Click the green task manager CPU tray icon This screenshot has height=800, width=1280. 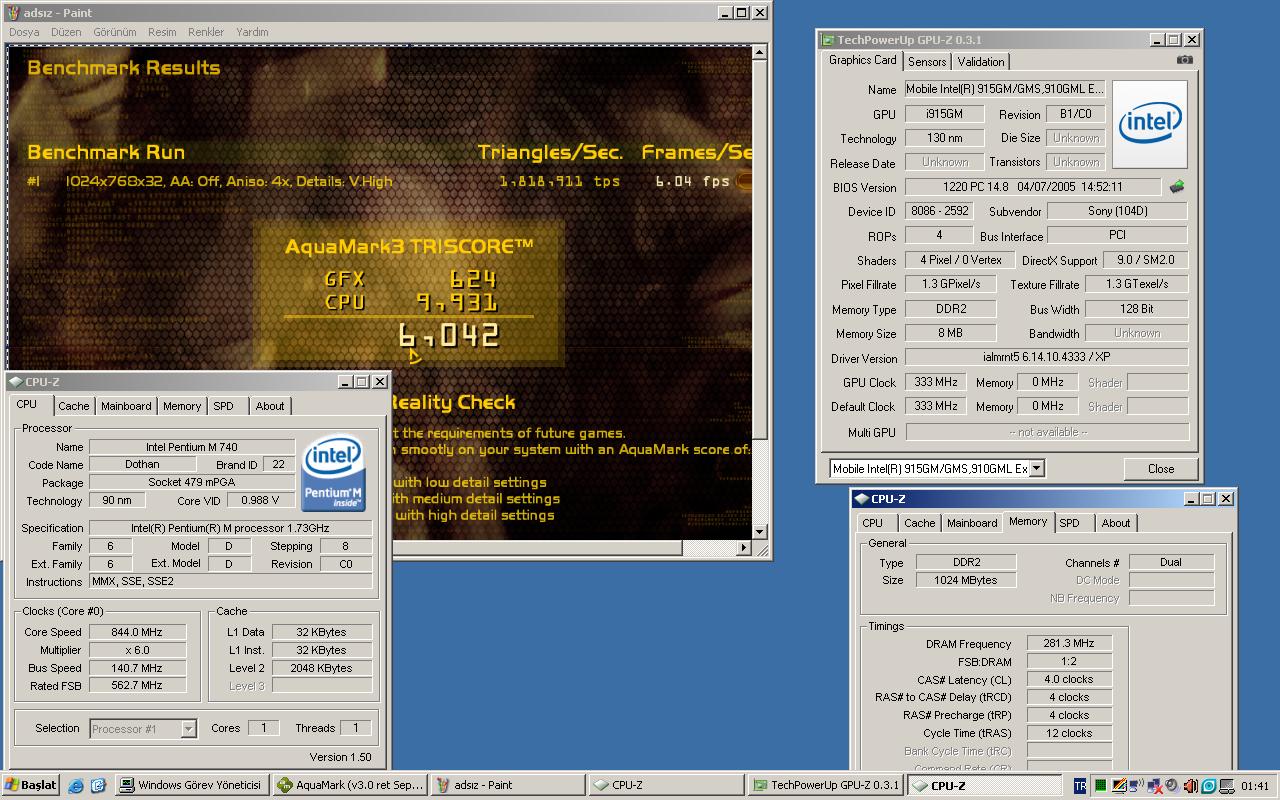[1100, 786]
